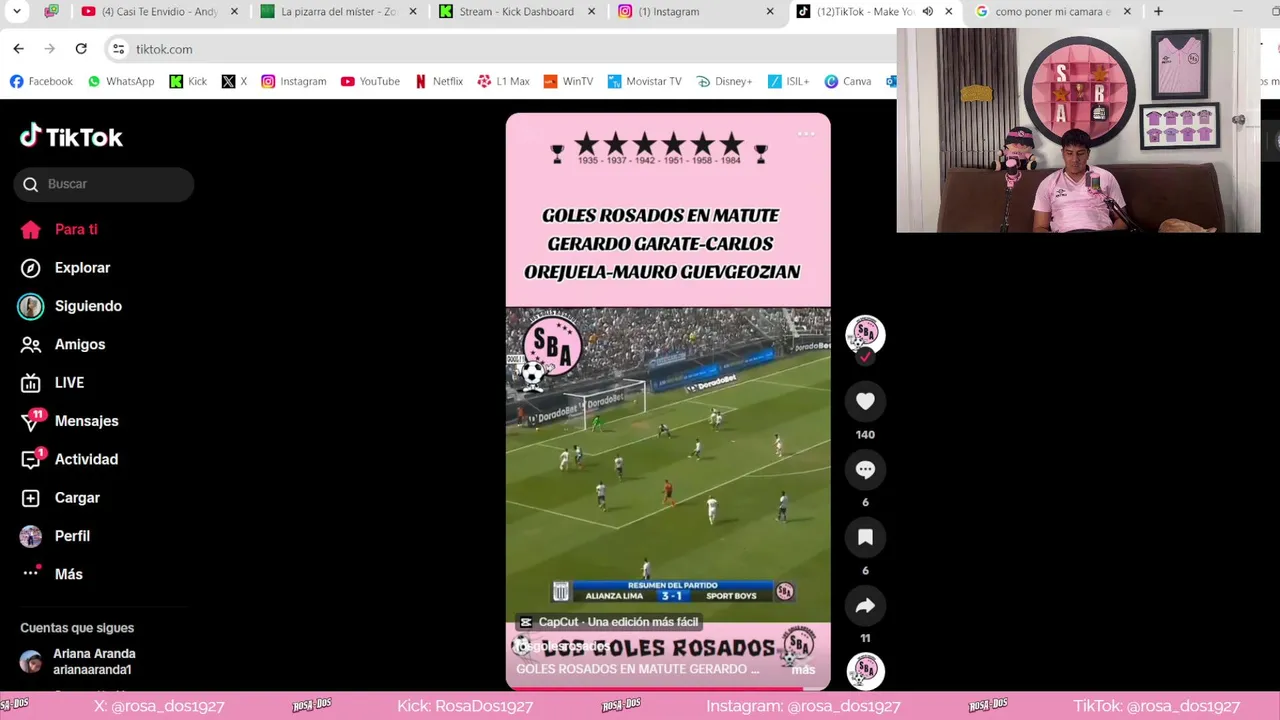The width and height of the screenshot is (1280, 720).
Task: Open WinTV bookmark
Action: pyautogui.click(x=568, y=81)
